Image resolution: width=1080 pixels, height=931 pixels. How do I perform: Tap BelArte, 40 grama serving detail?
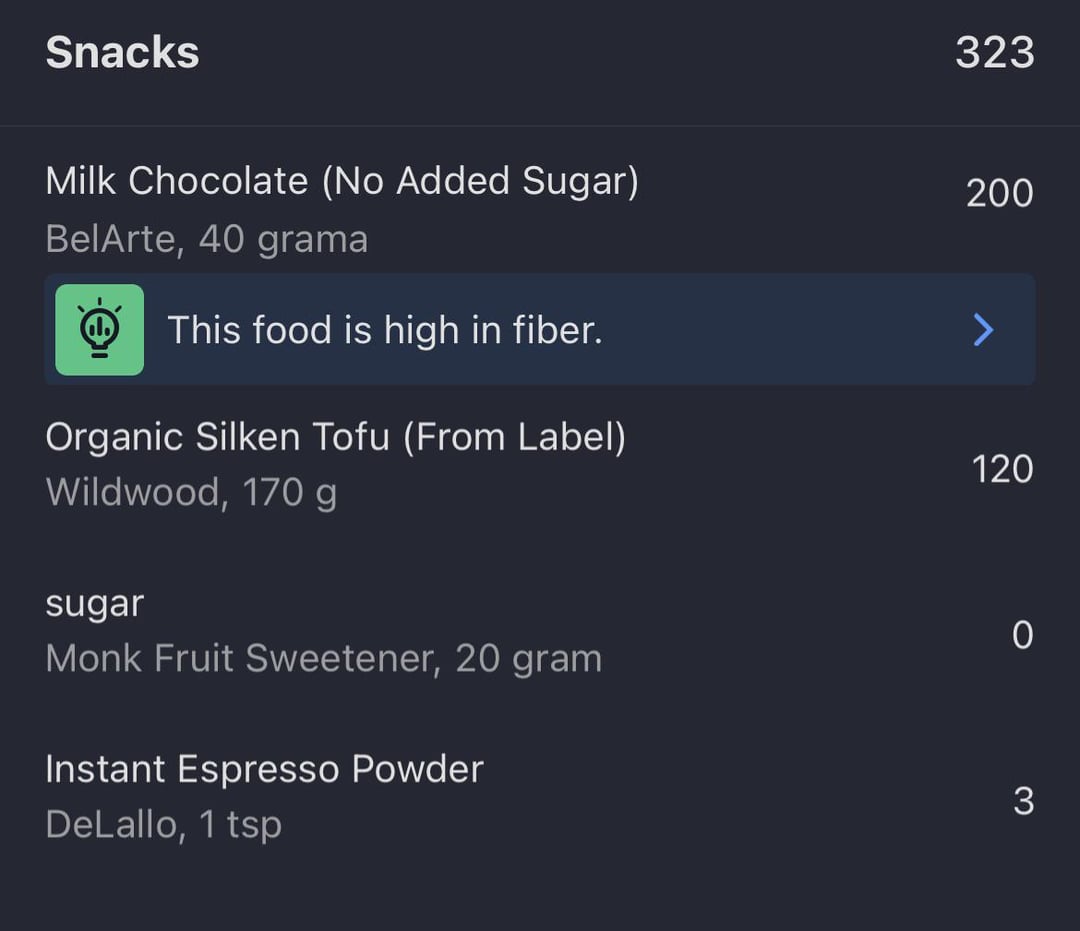tap(207, 240)
